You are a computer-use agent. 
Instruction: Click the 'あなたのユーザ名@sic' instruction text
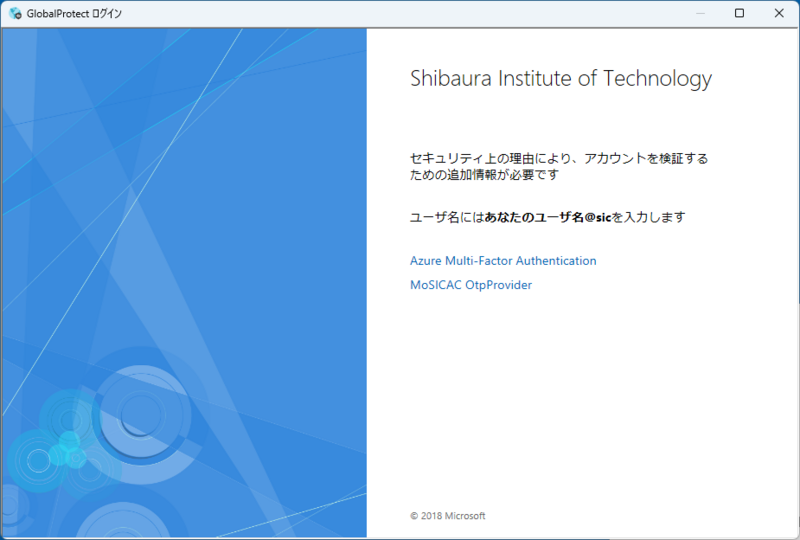[x=547, y=217]
